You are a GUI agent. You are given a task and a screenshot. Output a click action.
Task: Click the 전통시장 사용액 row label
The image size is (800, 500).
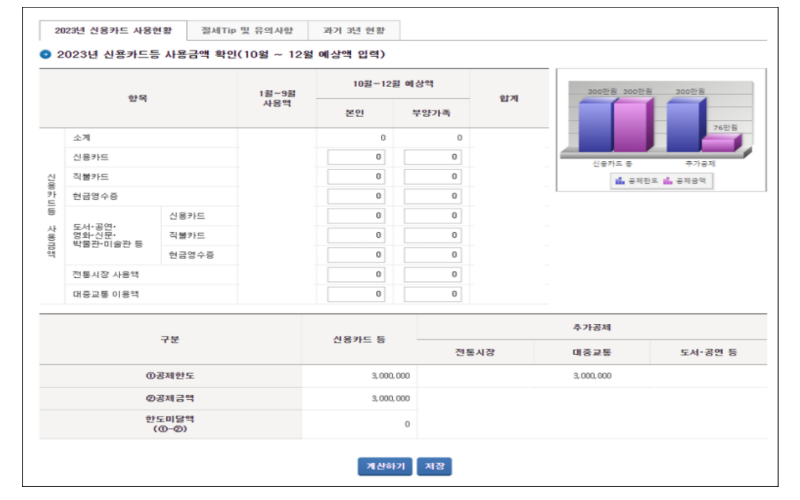(106, 274)
